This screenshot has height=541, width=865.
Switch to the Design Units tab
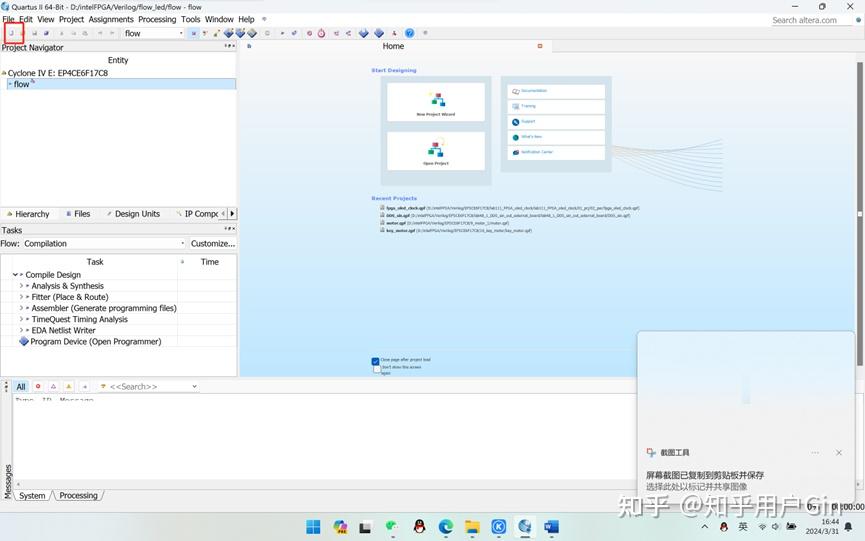pyautogui.click(x=134, y=214)
